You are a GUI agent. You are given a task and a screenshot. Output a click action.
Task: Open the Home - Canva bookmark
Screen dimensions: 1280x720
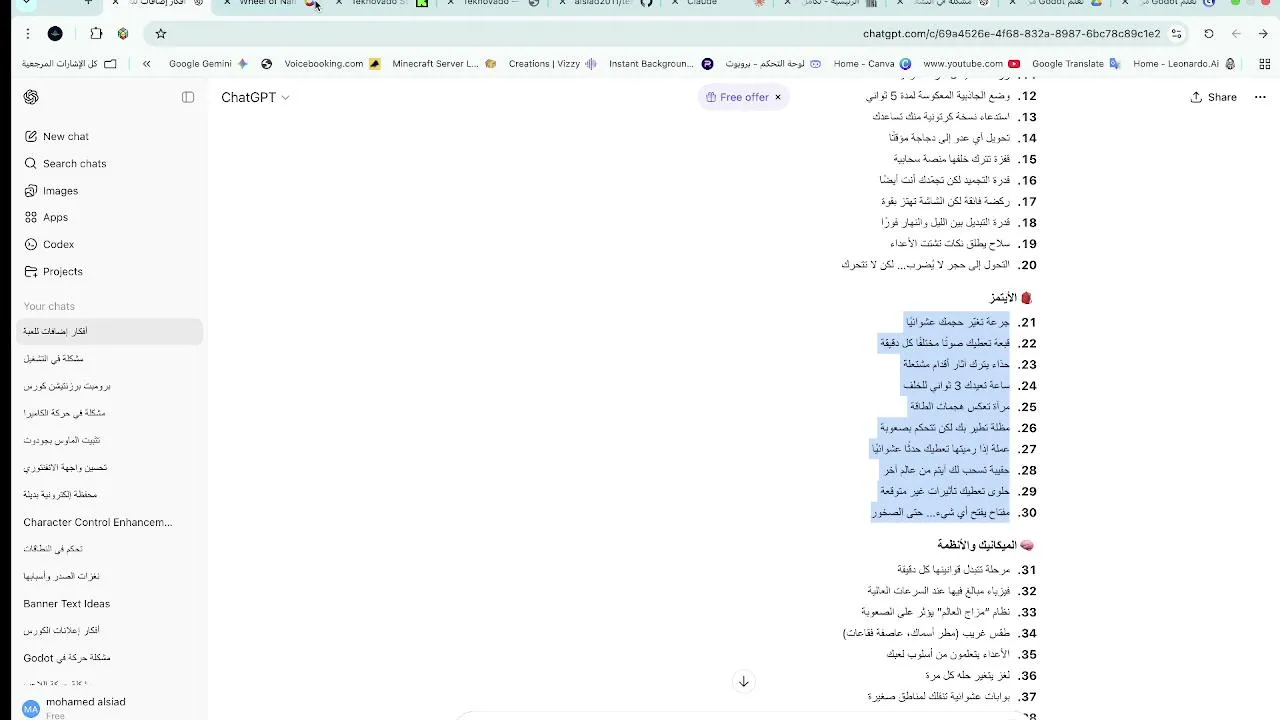point(872,63)
